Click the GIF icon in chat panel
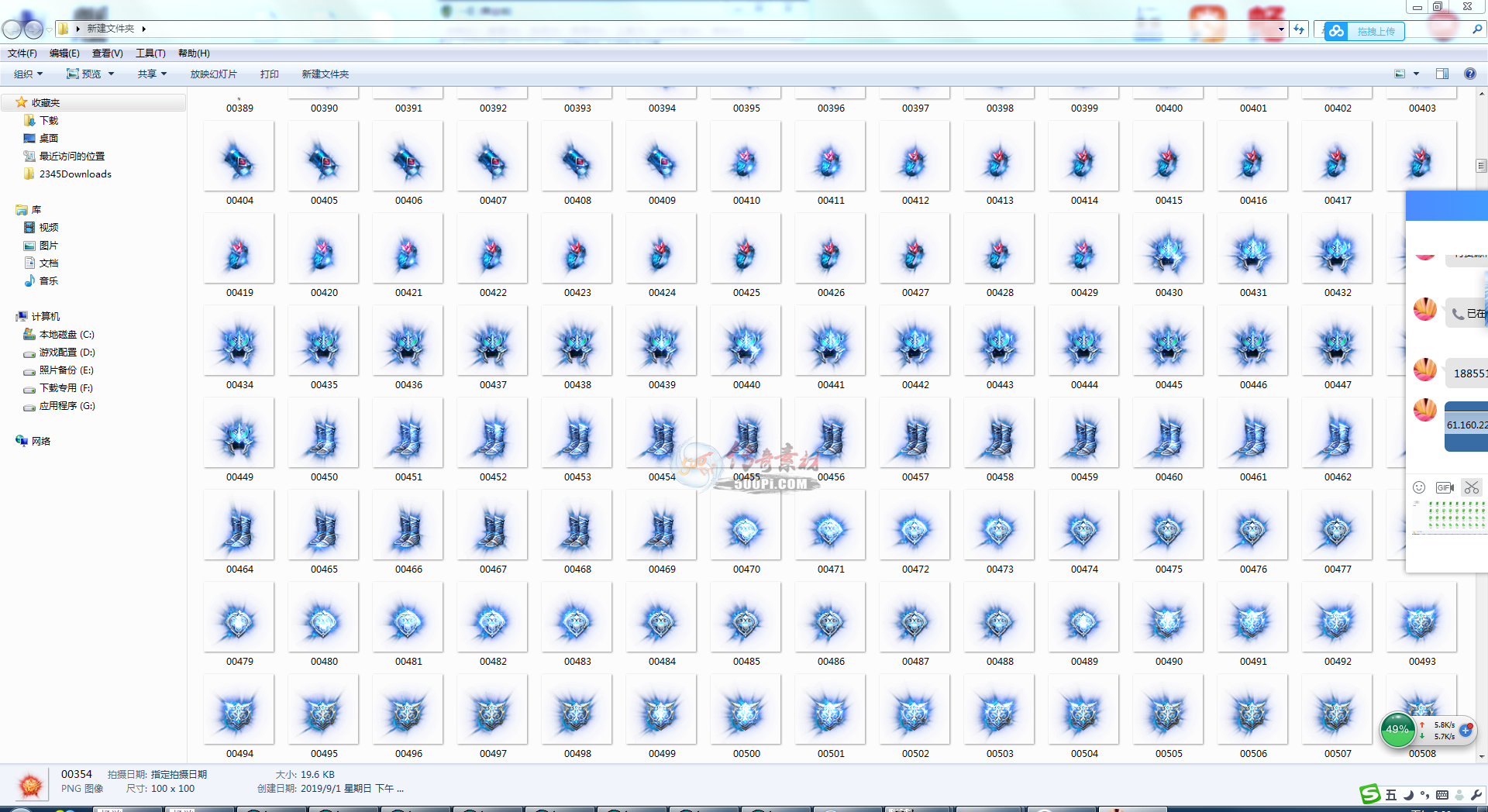Image resolution: width=1488 pixels, height=812 pixels. [x=1445, y=487]
